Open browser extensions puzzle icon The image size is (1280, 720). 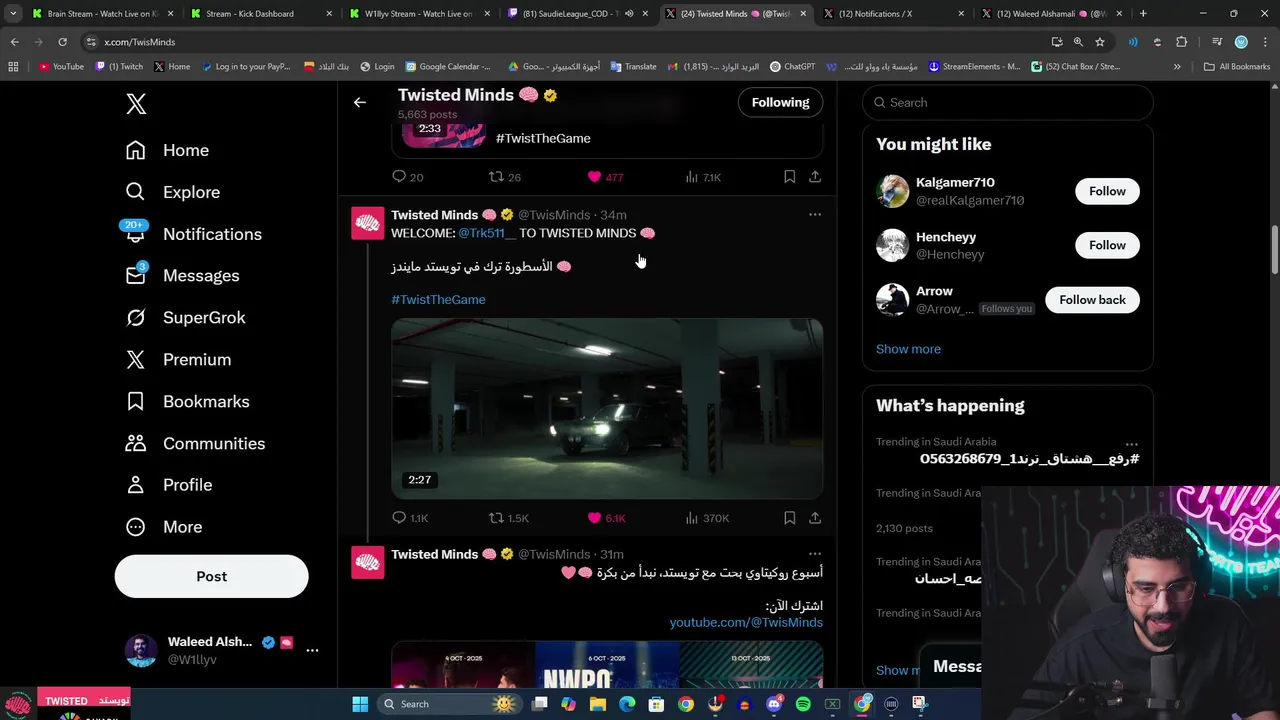(1181, 42)
